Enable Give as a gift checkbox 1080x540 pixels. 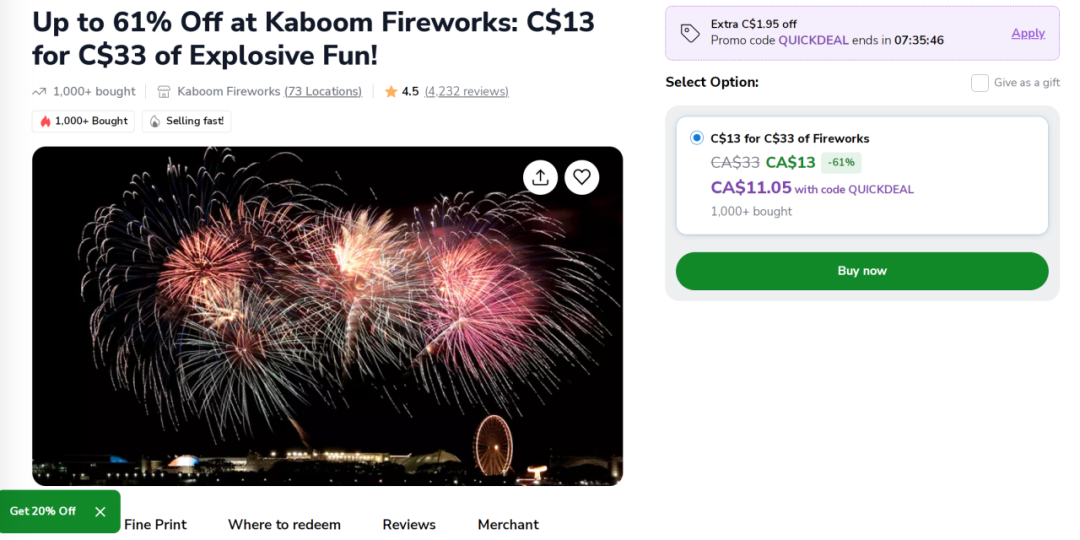(x=979, y=83)
